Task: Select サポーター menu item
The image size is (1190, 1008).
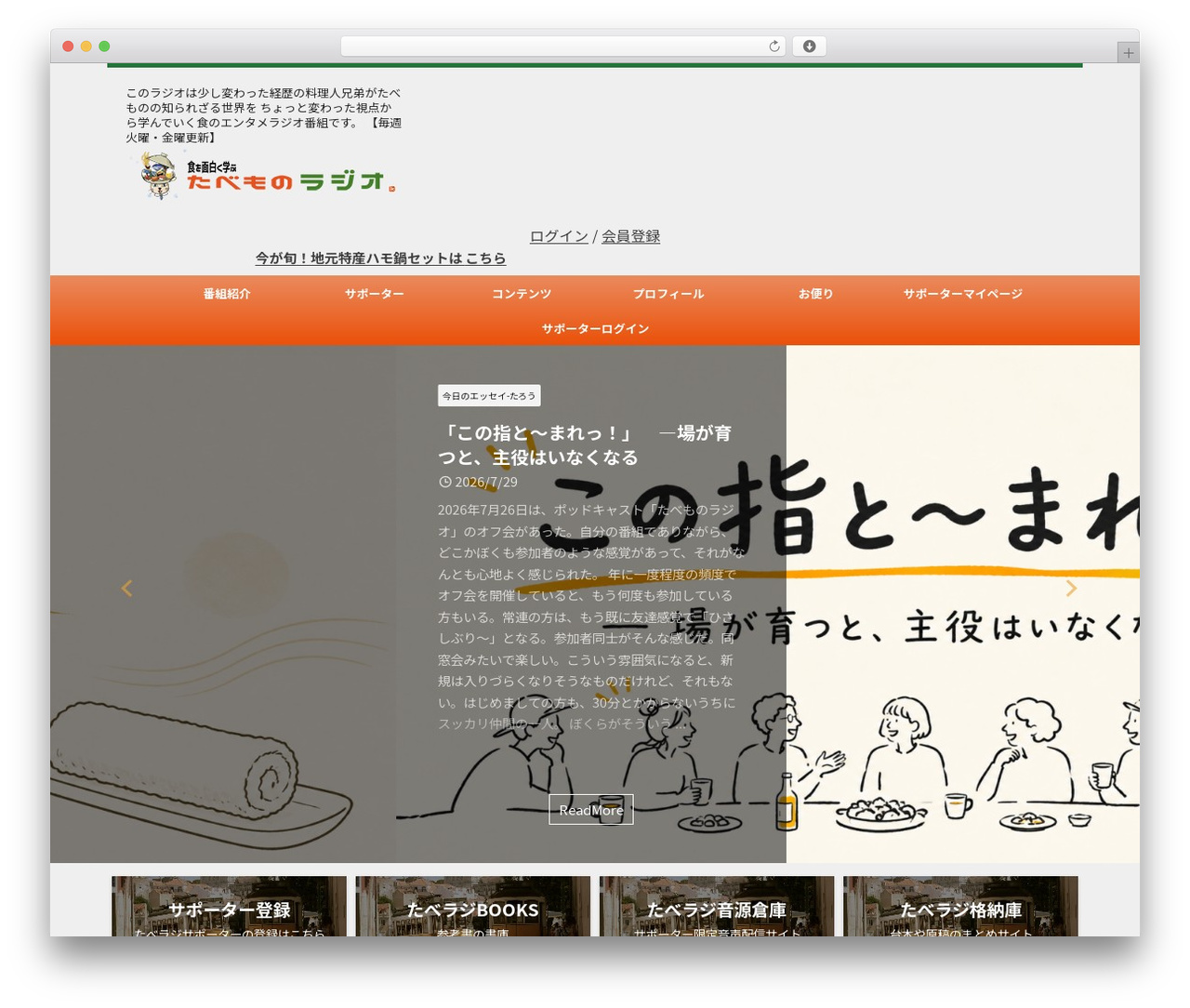Action: [x=374, y=294]
